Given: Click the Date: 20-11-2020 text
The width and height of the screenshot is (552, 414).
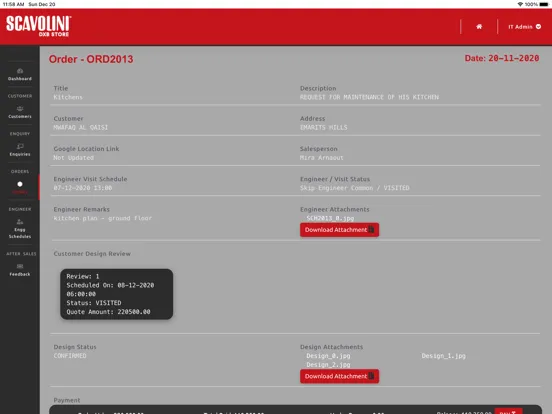Looking at the screenshot, I should [502, 58].
